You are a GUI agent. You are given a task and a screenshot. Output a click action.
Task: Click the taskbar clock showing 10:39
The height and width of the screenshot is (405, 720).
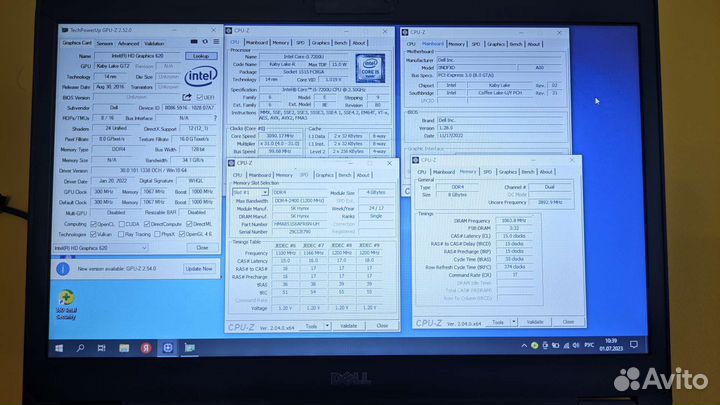pos(611,345)
